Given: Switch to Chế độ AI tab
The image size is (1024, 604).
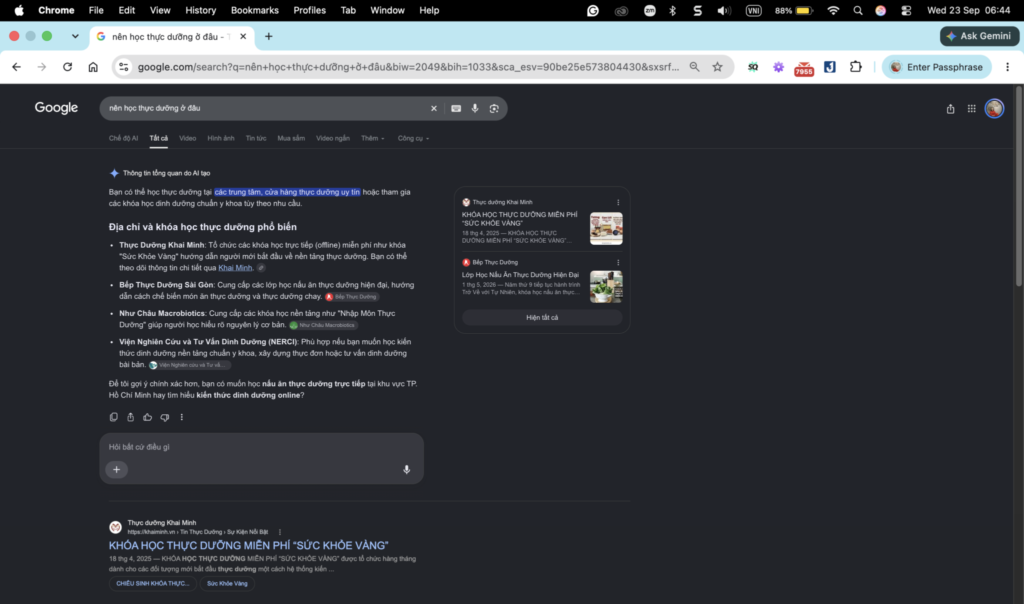Looking at the screenshot, I should click(x=123, y=138).
